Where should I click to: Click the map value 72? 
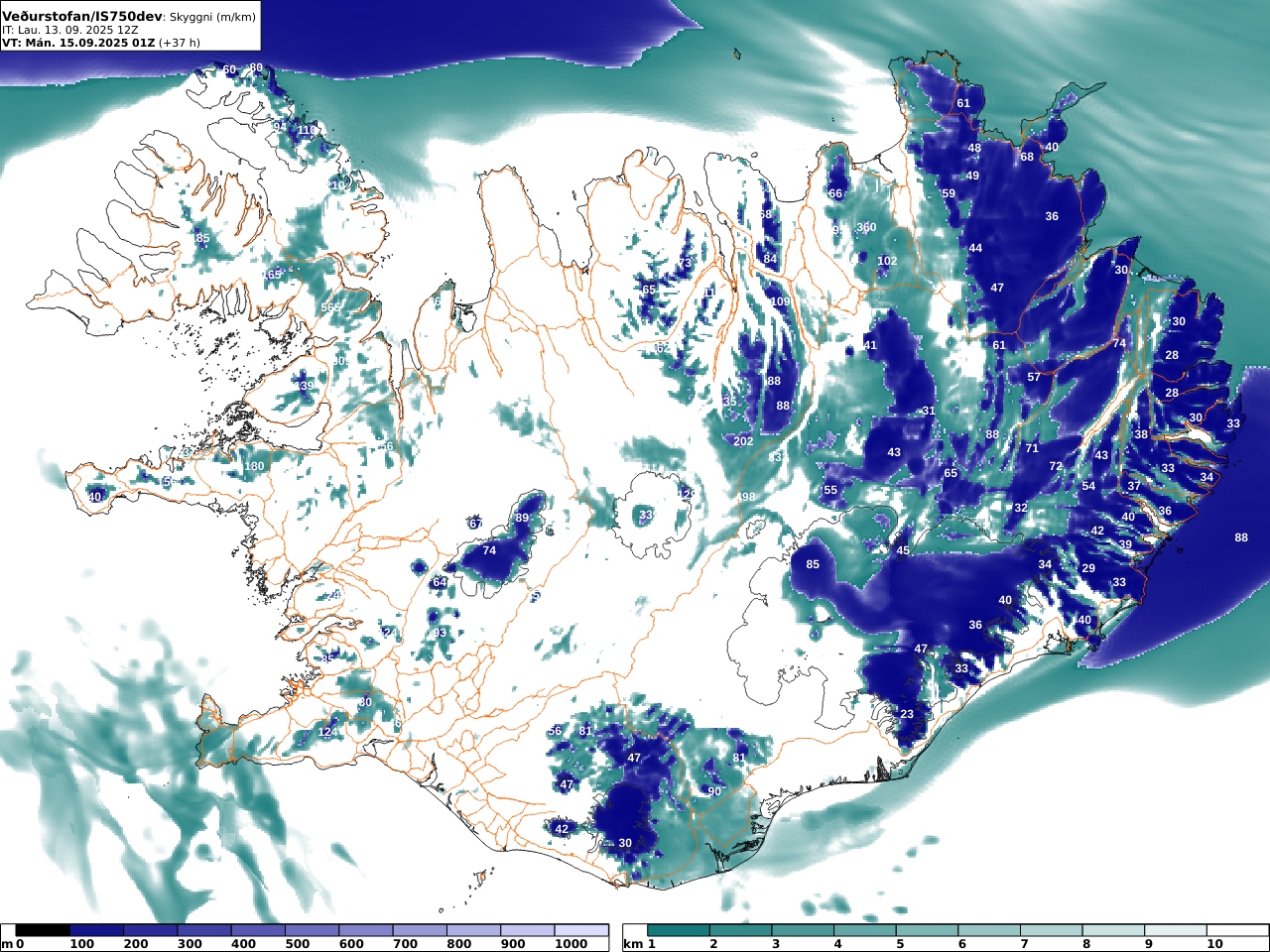[x=1056, y=466]
